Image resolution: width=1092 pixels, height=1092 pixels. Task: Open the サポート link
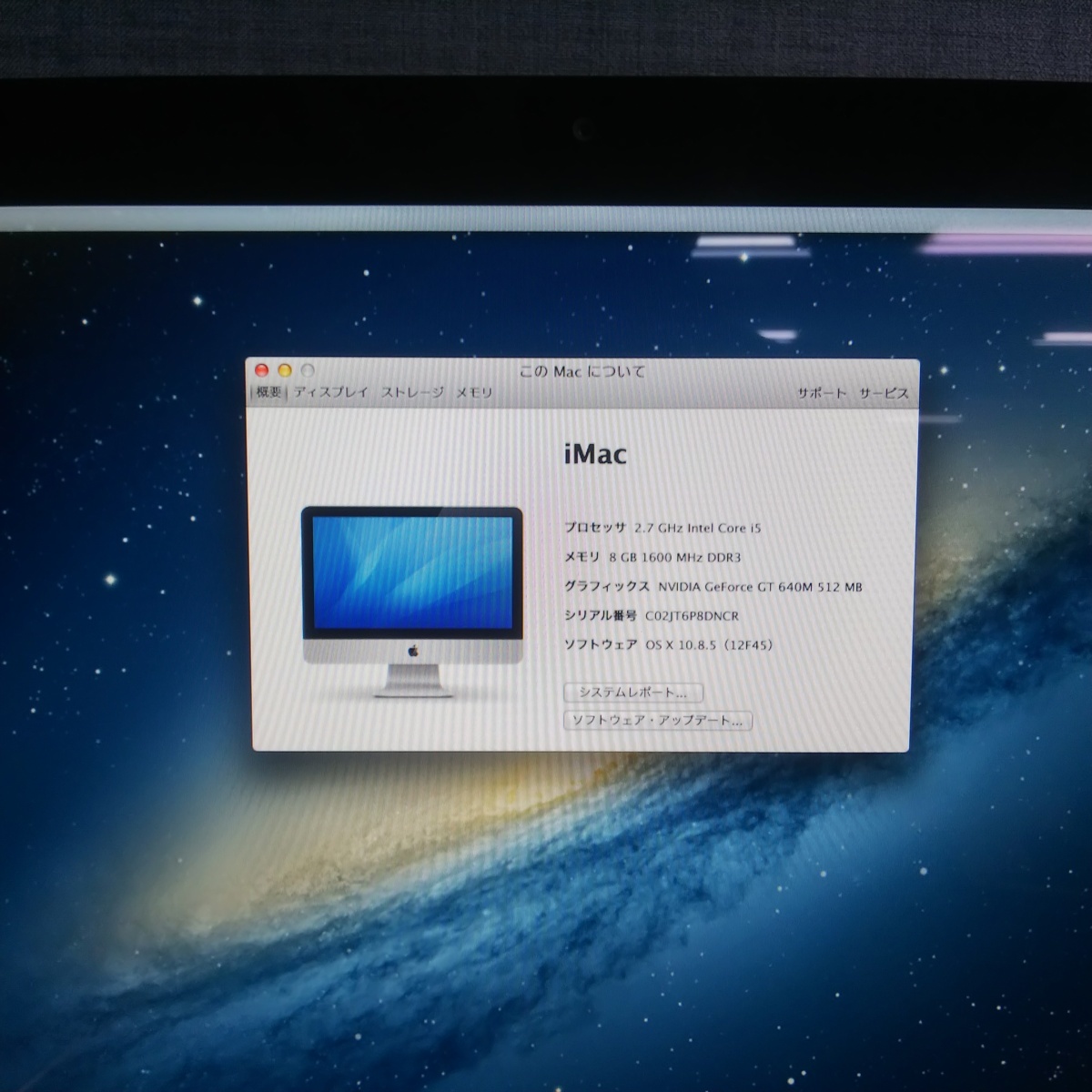822,393
